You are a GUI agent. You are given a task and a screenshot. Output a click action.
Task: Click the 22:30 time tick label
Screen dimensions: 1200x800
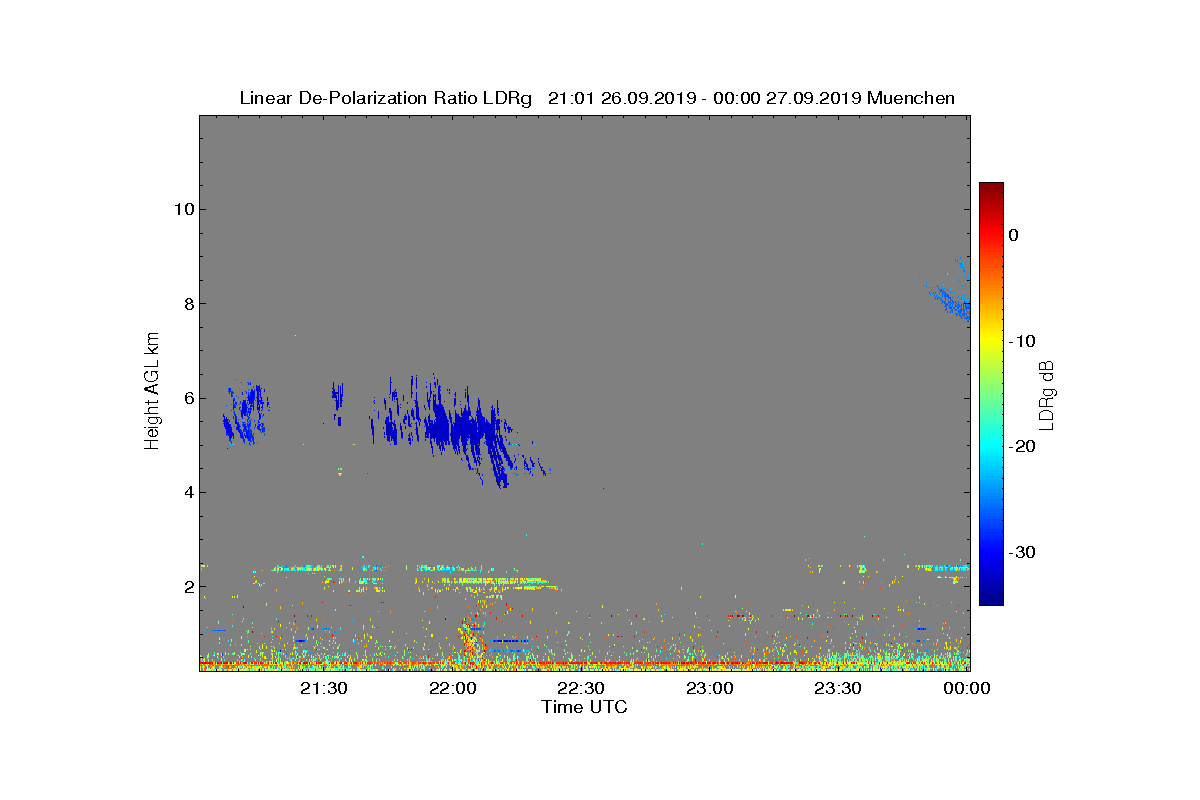(581, 688)
